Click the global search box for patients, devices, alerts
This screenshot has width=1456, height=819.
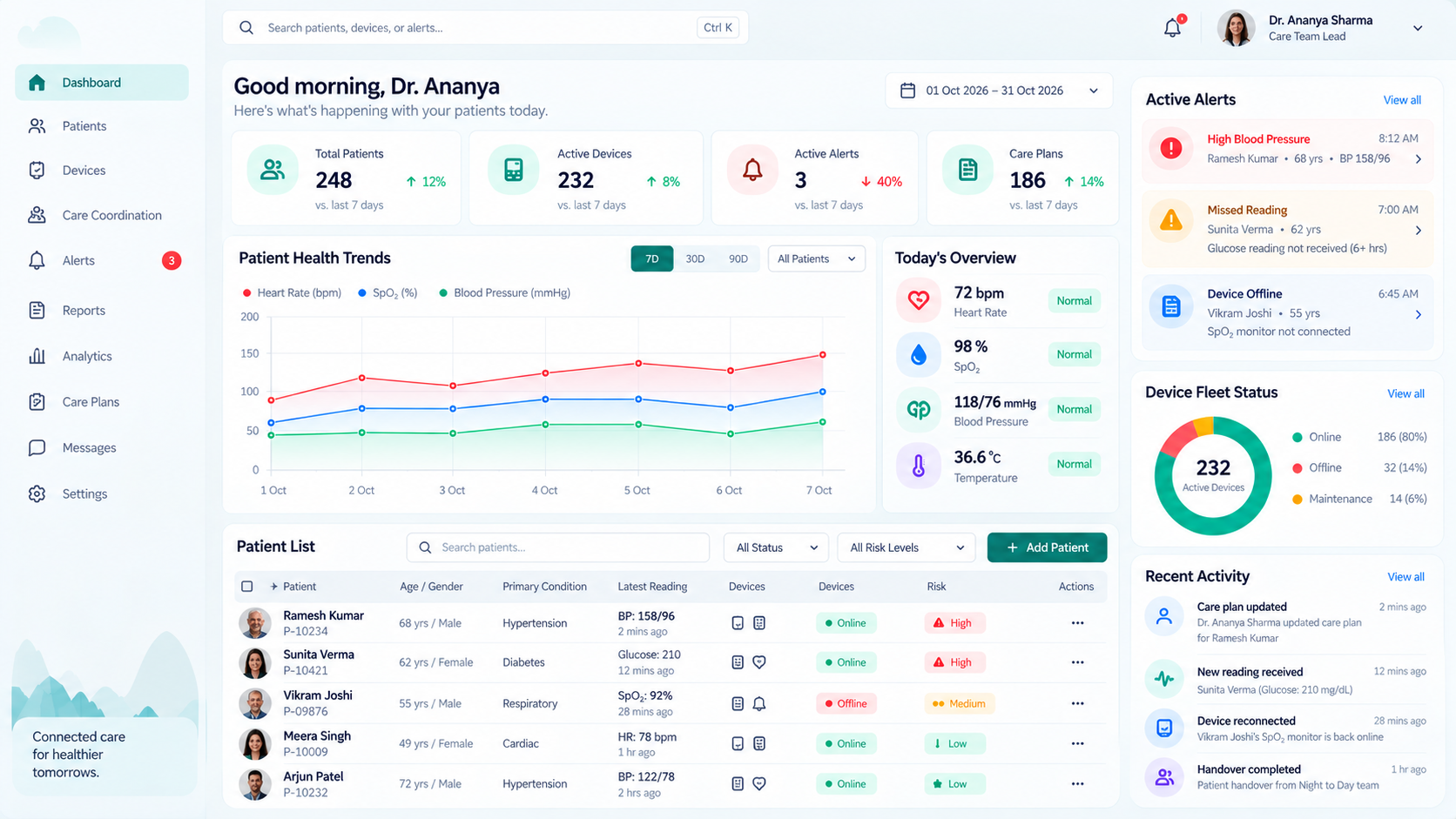pos(486,28)
